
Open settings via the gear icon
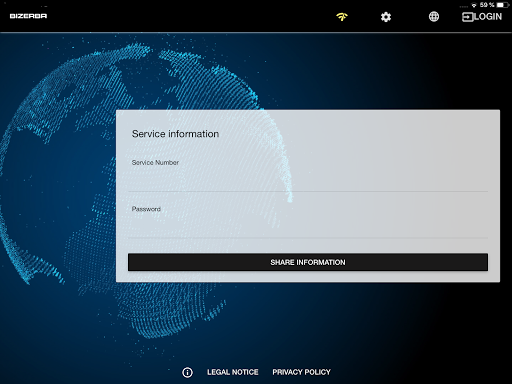click(x=386, y=17)
